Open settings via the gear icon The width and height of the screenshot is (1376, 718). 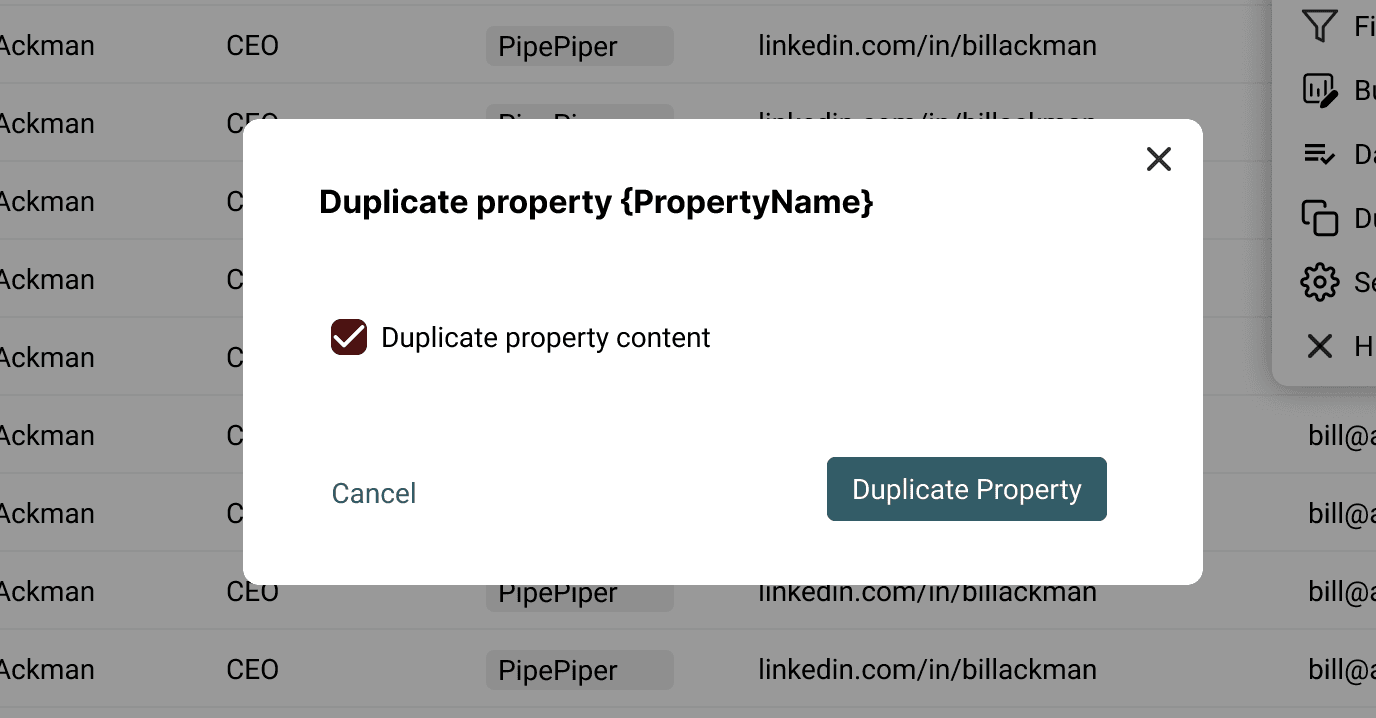pyautogui.click(x=1319, y=282)
